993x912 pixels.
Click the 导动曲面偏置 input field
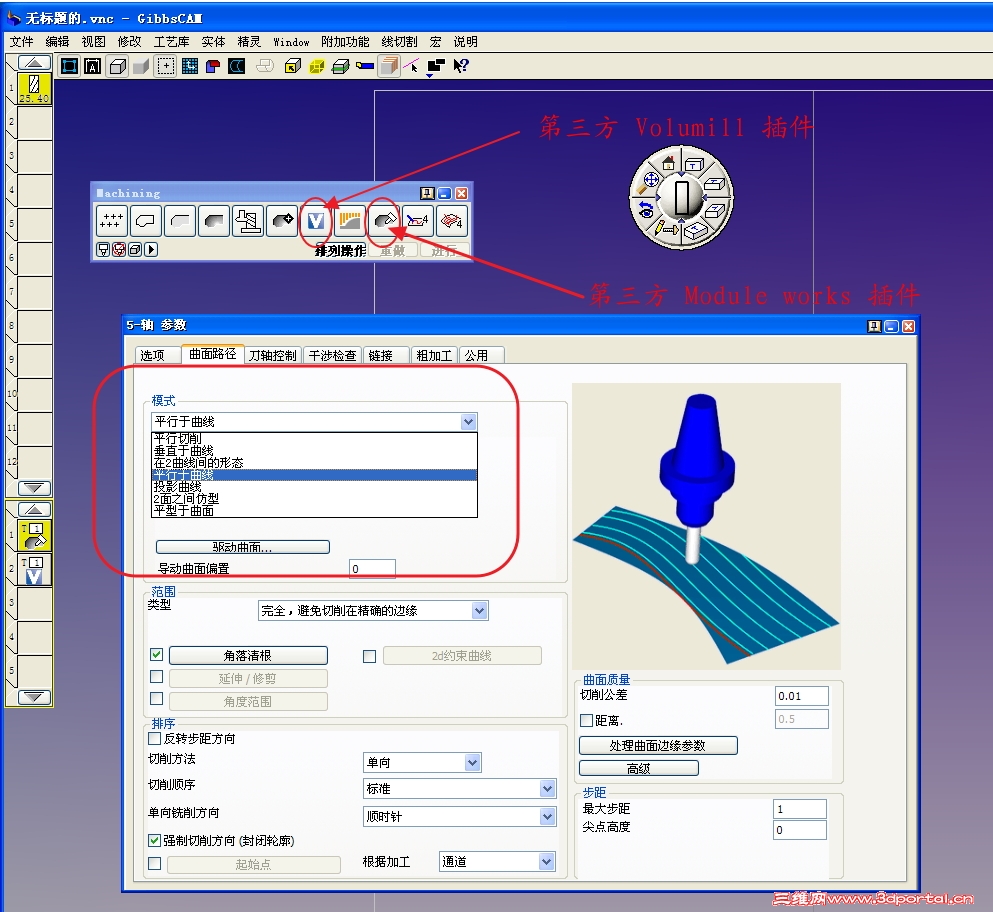372,569
